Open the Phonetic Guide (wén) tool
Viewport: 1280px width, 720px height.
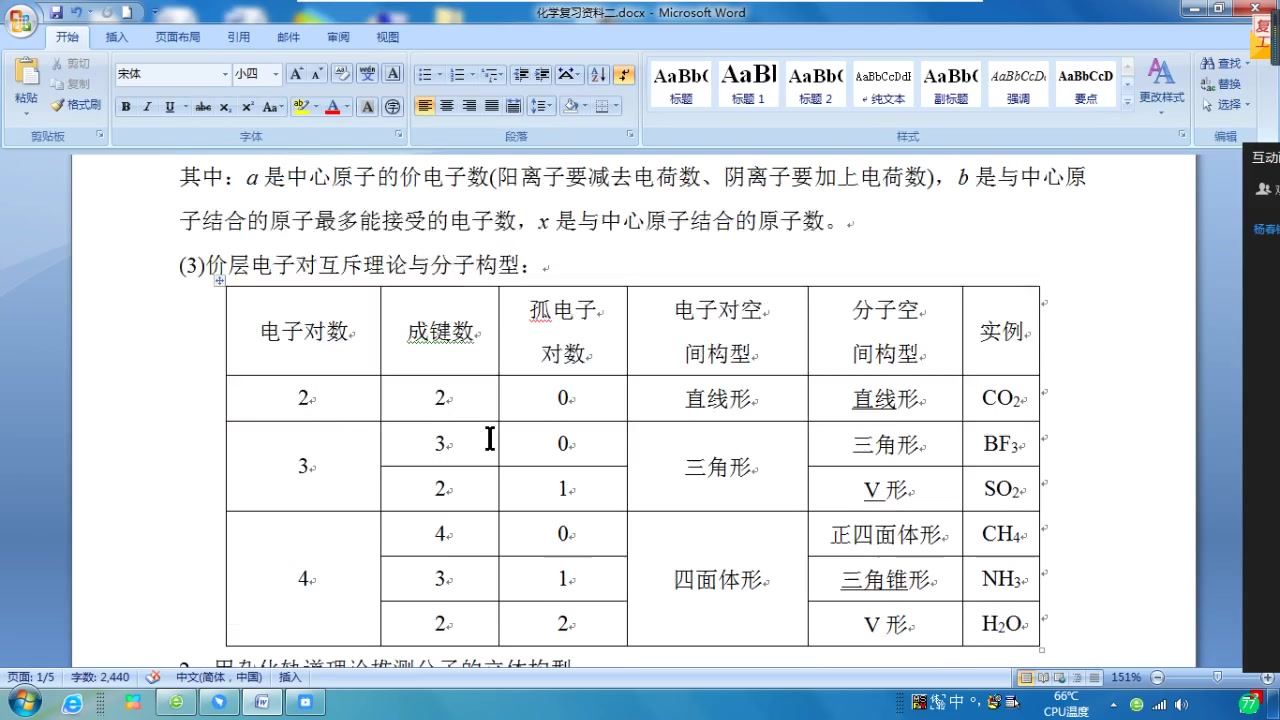[367, 74]
